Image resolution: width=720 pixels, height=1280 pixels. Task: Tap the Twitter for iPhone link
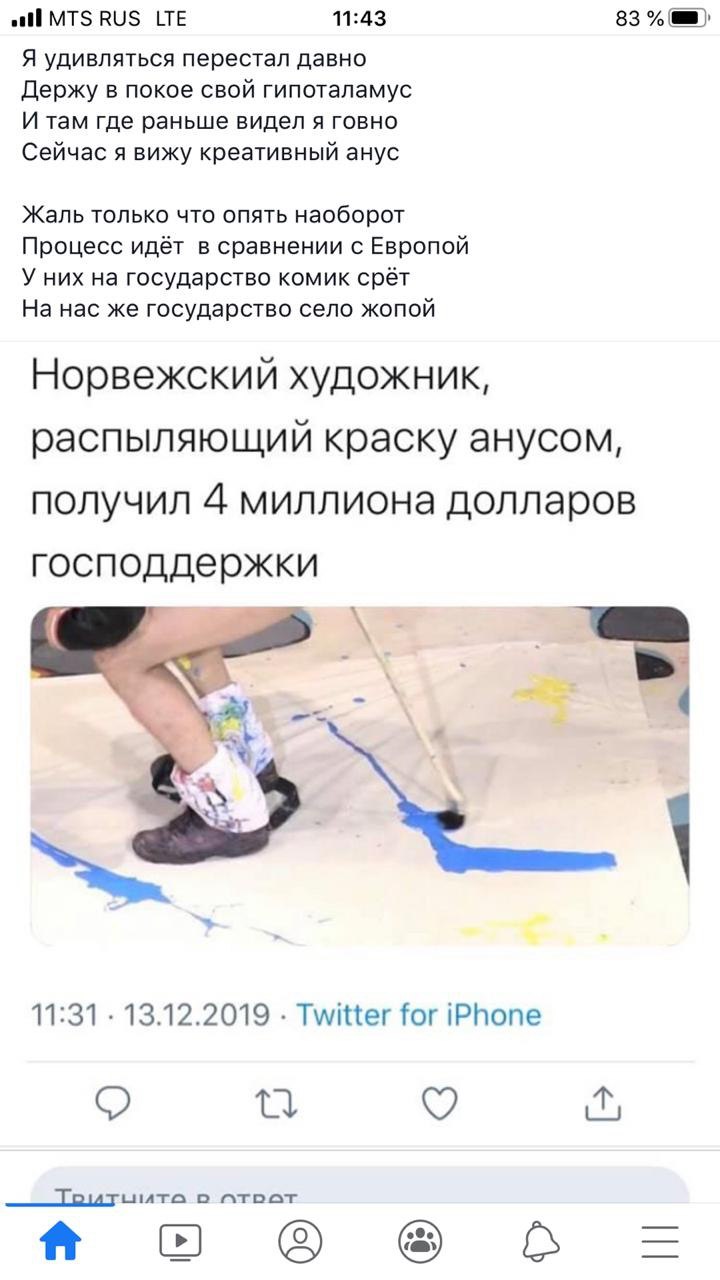point(419,1016)
